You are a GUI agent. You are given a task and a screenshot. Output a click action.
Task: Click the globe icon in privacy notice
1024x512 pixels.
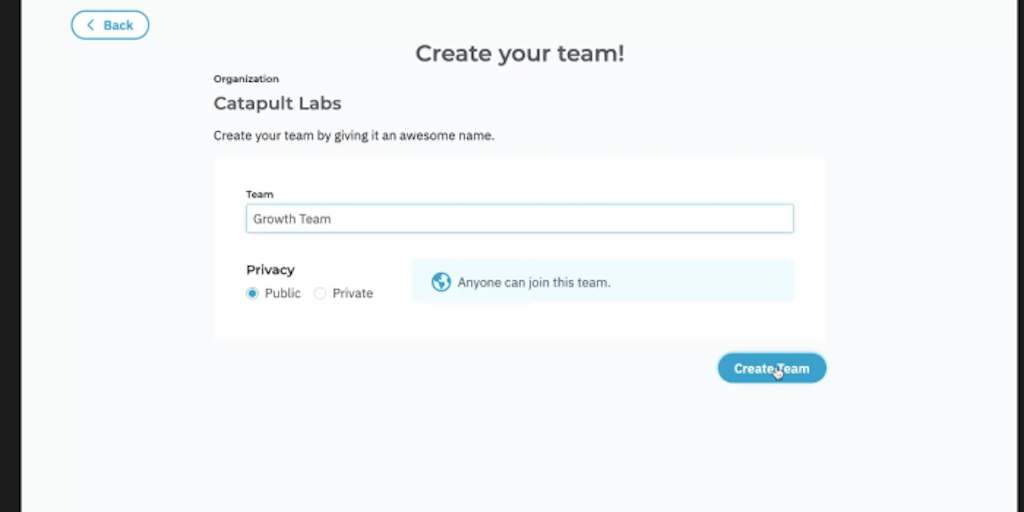pos(441,282)
